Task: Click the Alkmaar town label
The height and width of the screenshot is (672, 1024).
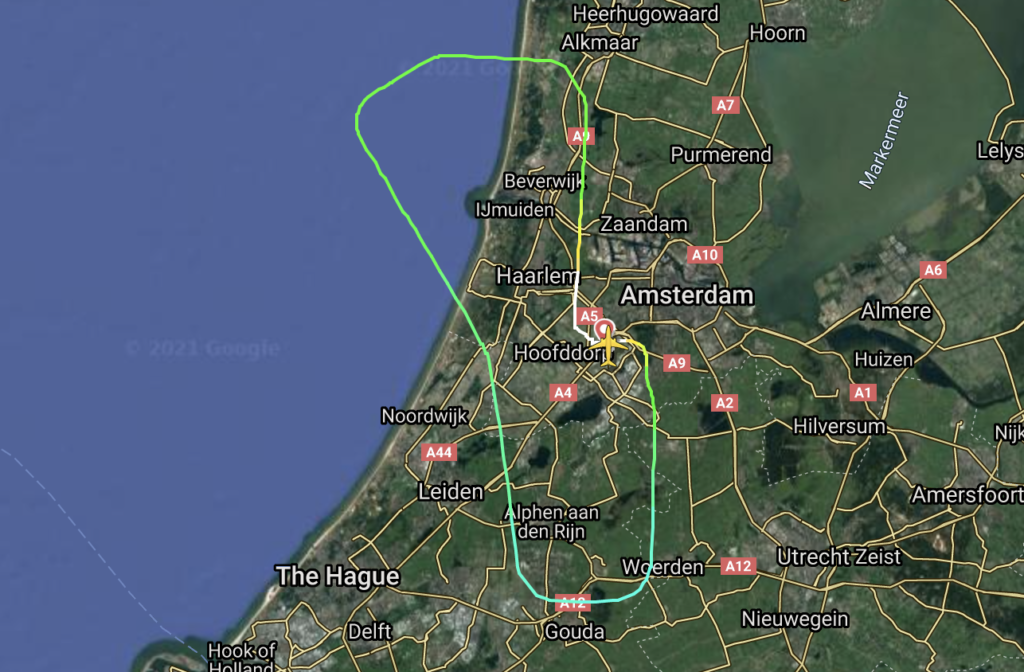Action: [600, 42]
